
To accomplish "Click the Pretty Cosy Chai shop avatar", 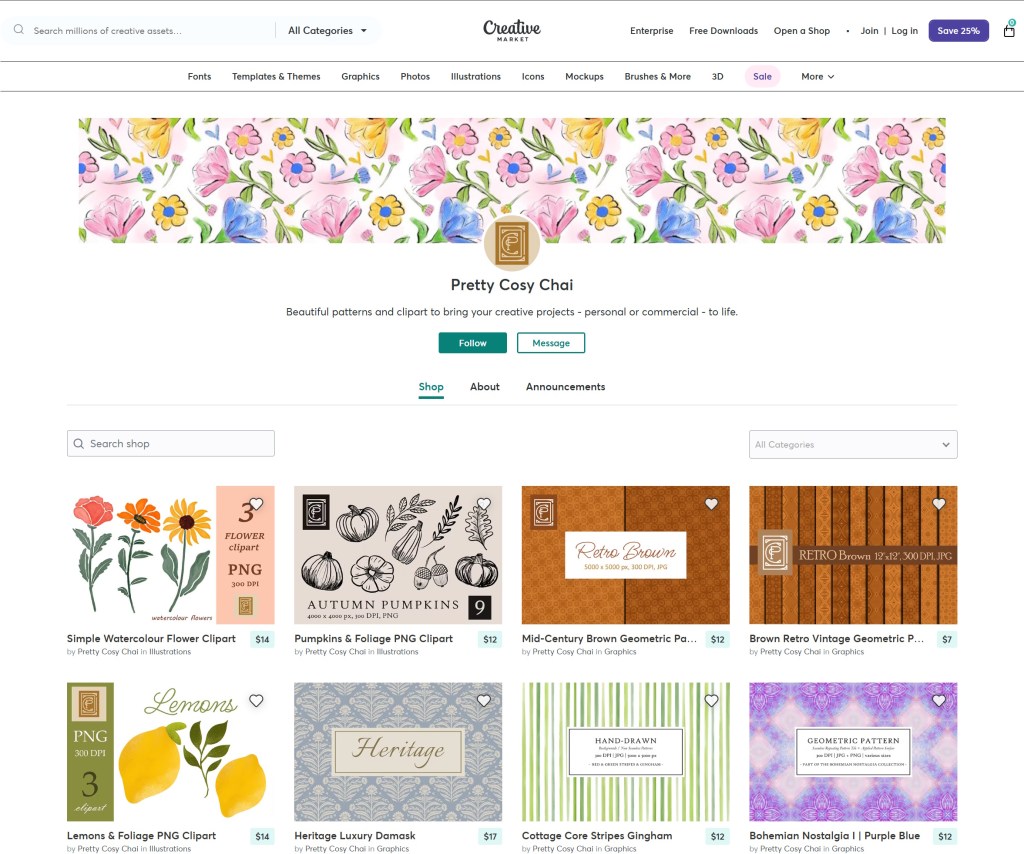I will 511,243.
